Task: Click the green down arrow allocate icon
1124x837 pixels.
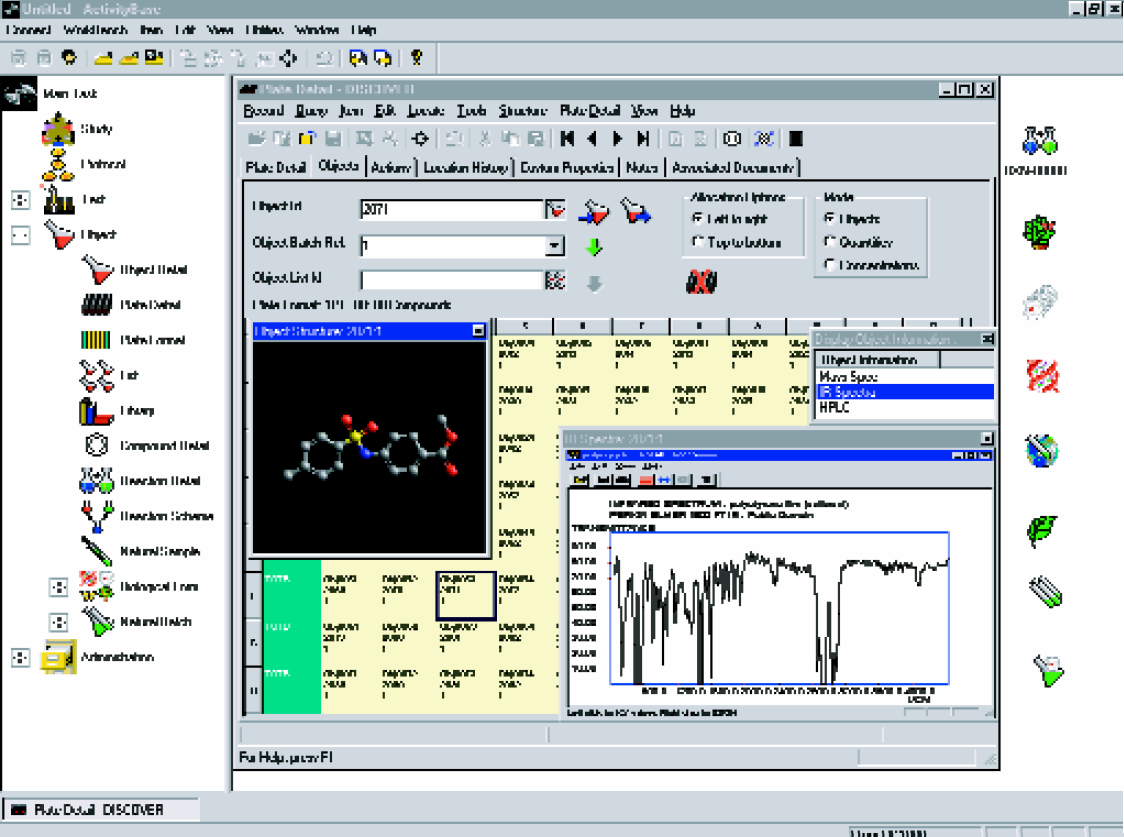Action: [594, 247]
